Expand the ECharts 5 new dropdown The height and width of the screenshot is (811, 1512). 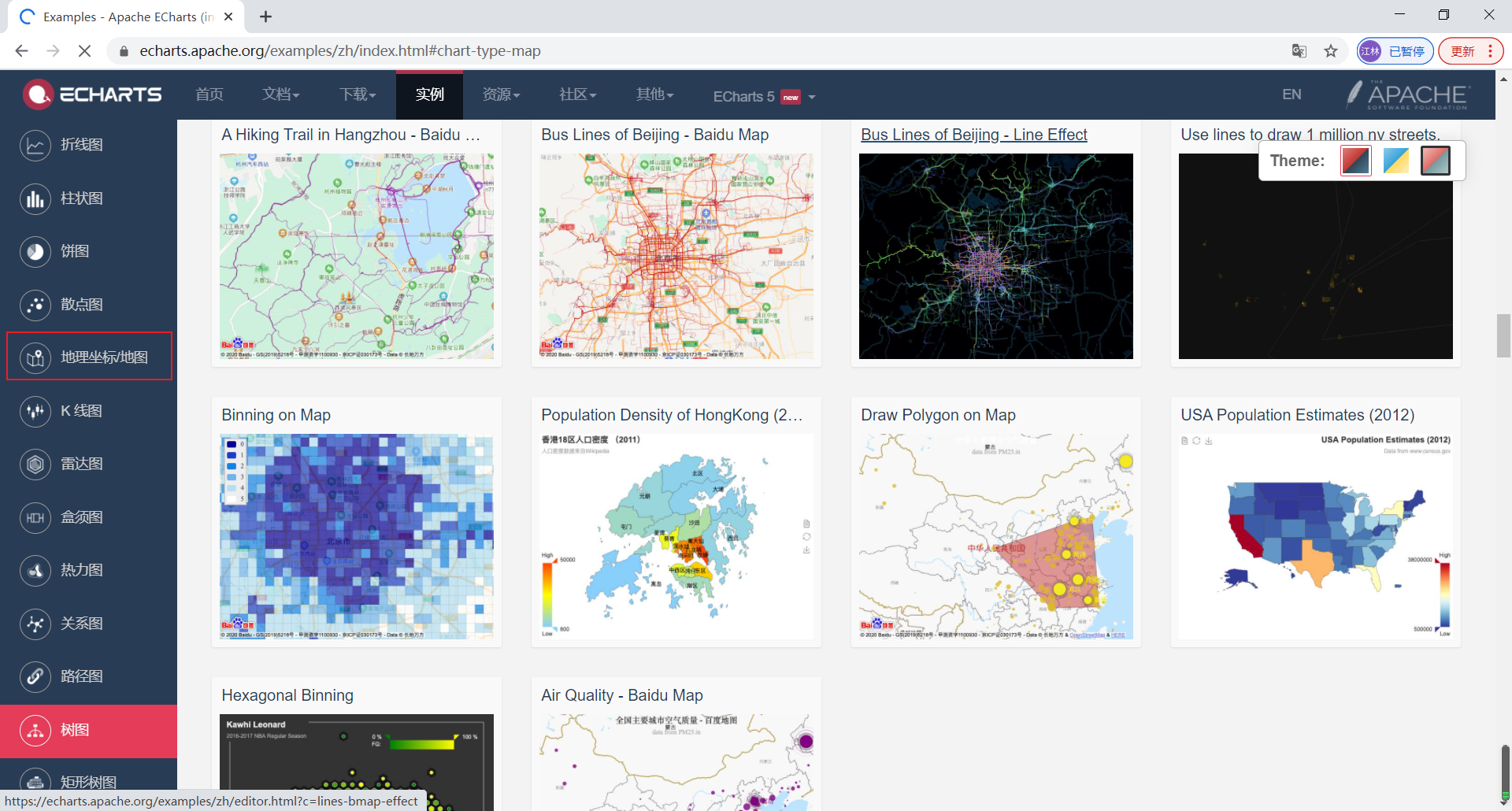coord(764,96)
